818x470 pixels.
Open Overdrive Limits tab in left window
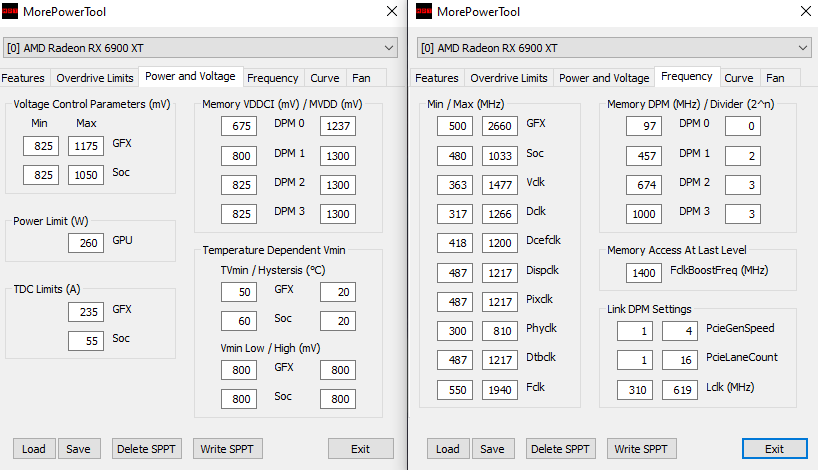coord(95,78)
